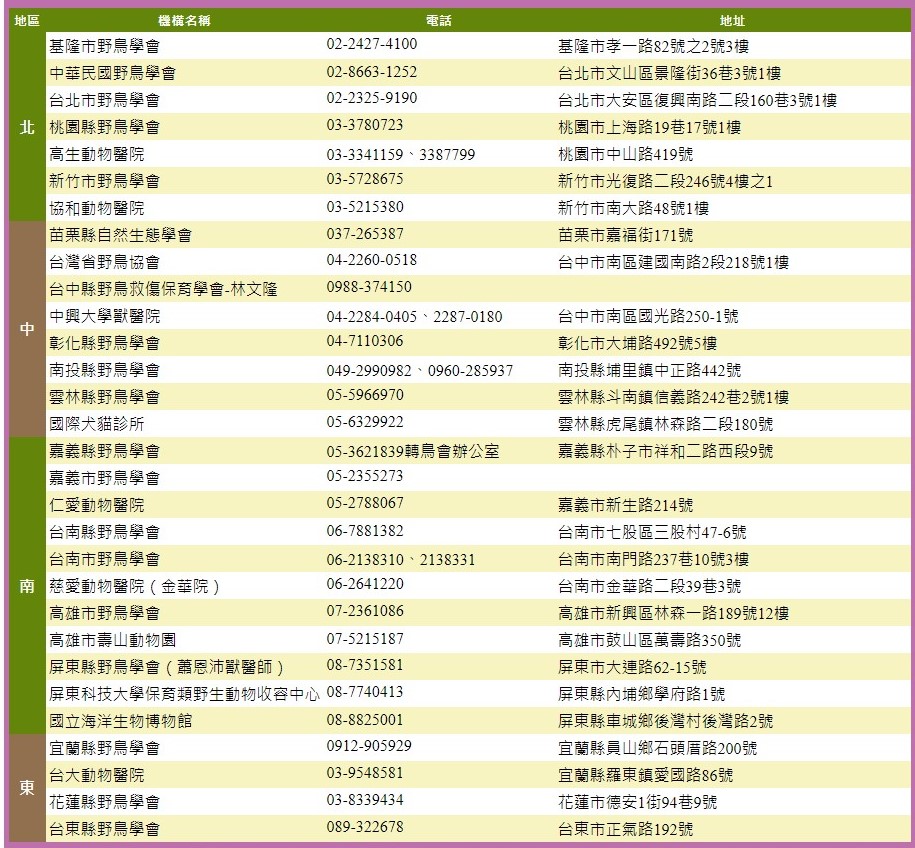
Task: Select phone 0988-374150
Action: (369, 287)
